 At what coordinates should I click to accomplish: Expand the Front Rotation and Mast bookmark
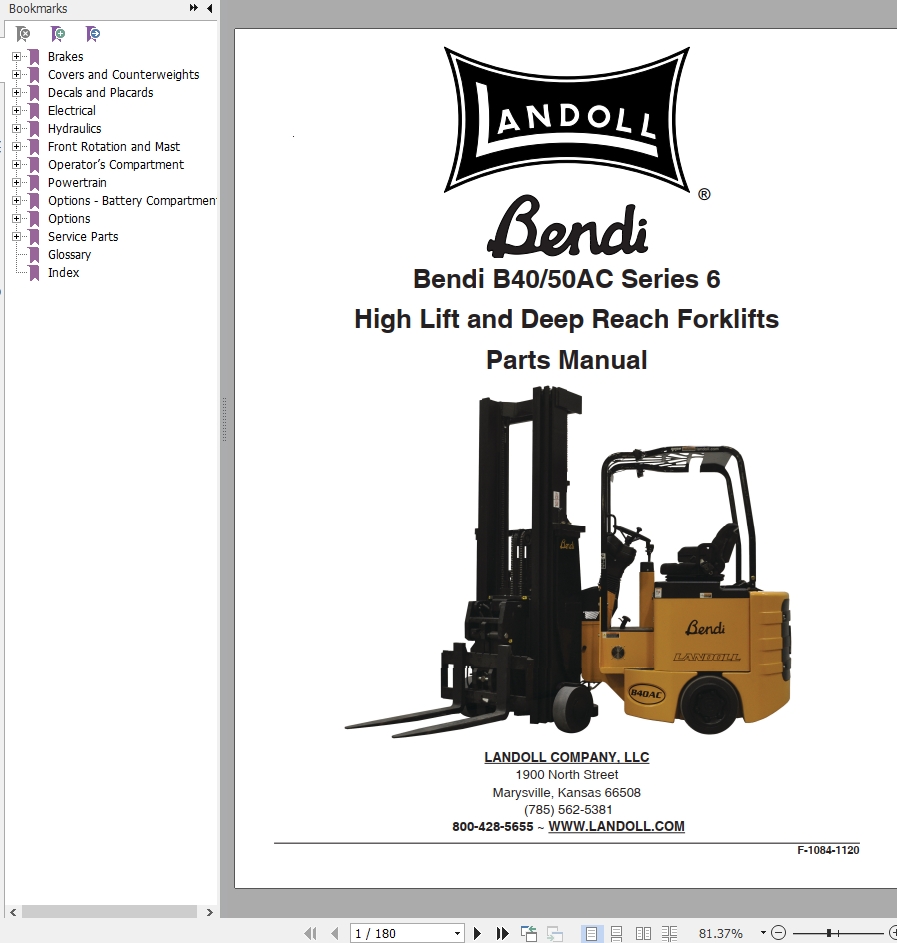(16, 147)
